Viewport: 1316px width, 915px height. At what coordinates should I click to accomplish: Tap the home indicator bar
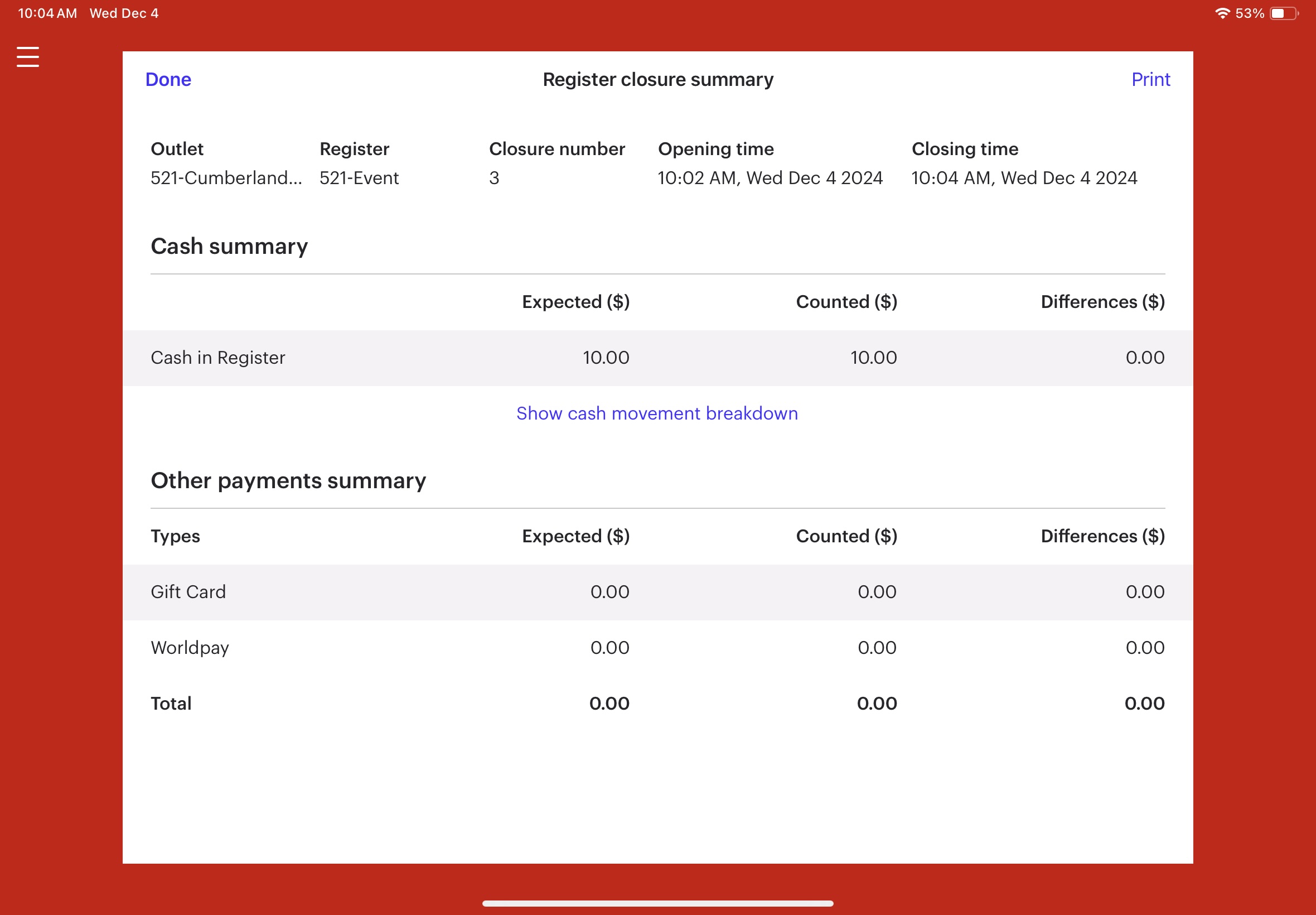tap(657, 903)
